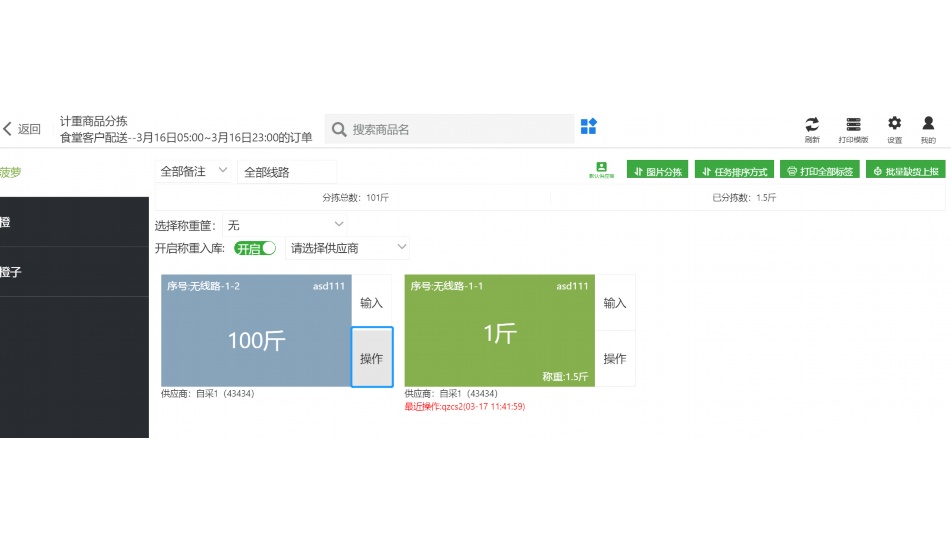951x550 pixels.
Task: Click the green default supplier icon
Action: click(x=601, y=168)
